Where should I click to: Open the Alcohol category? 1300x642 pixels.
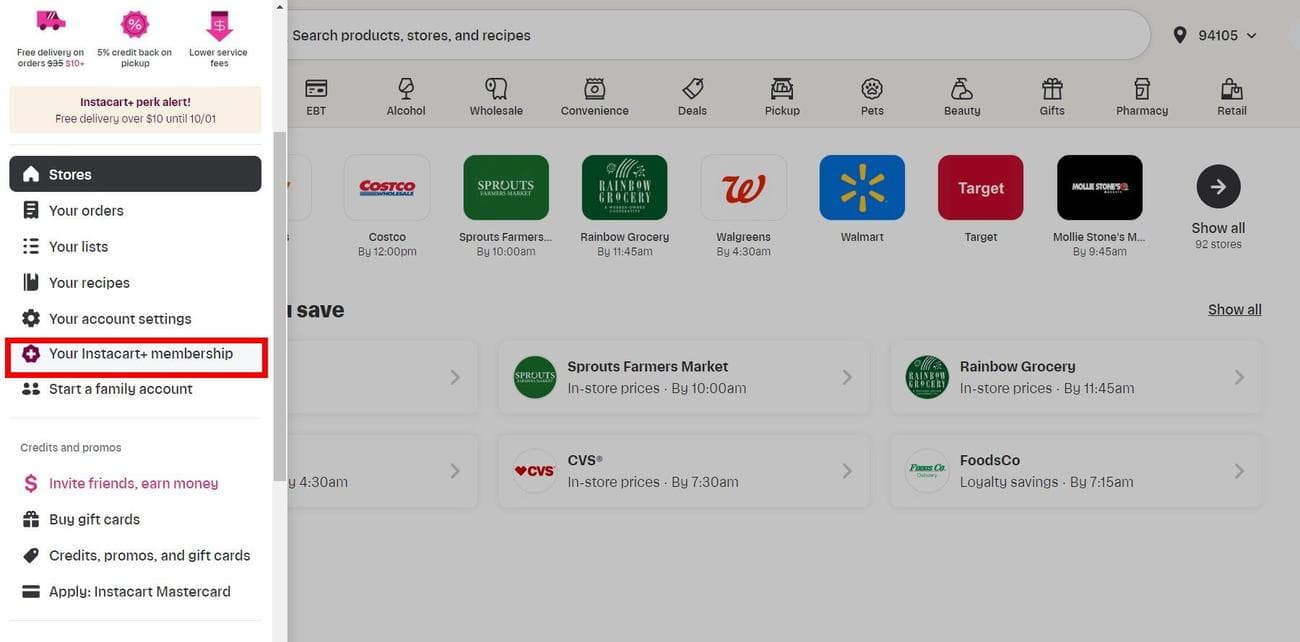(406, 95)
